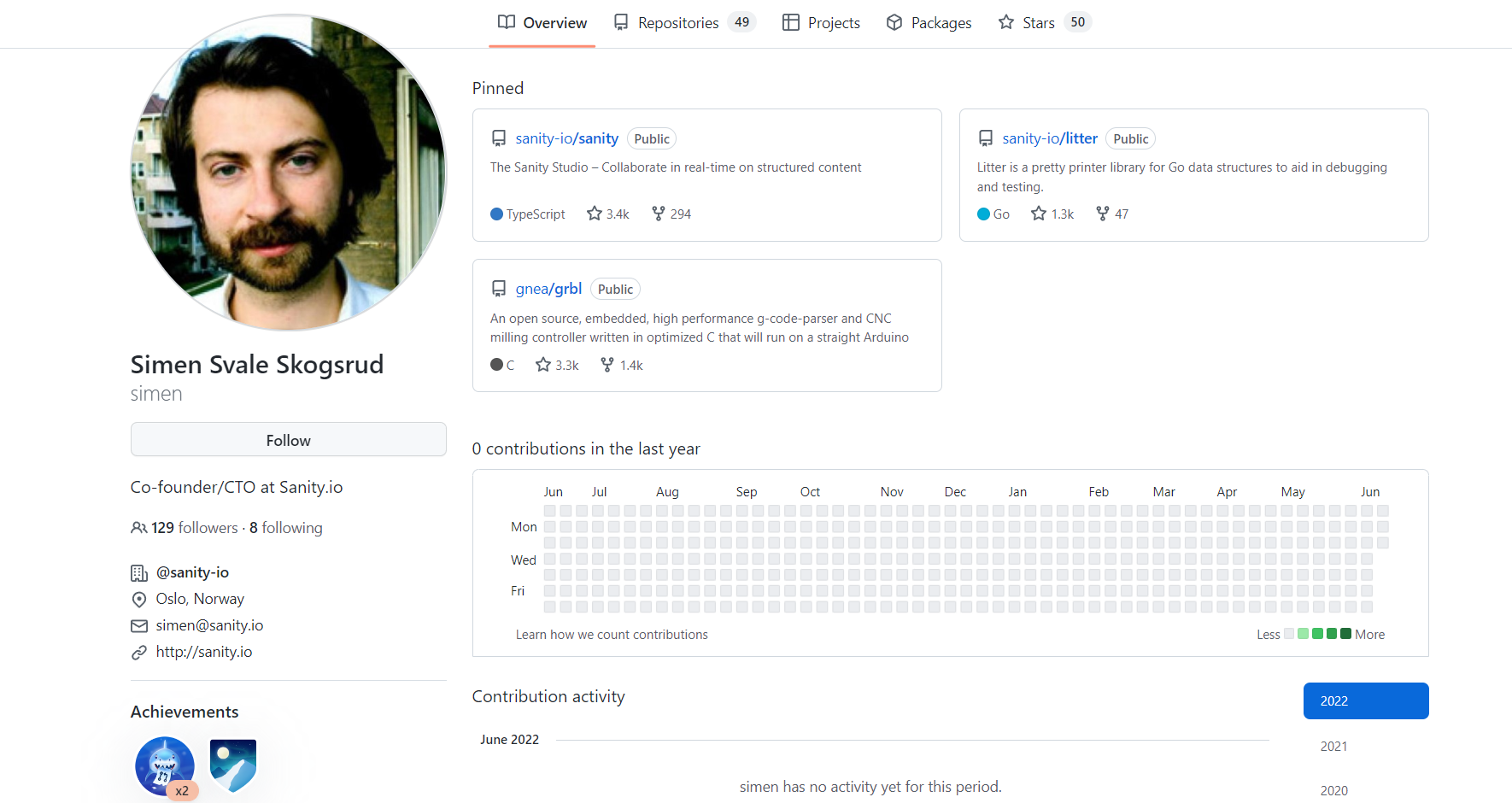The width and height of the screenshot is (1512, 803).
Task: View forks of sanity repo (294)
Action: 671,214
